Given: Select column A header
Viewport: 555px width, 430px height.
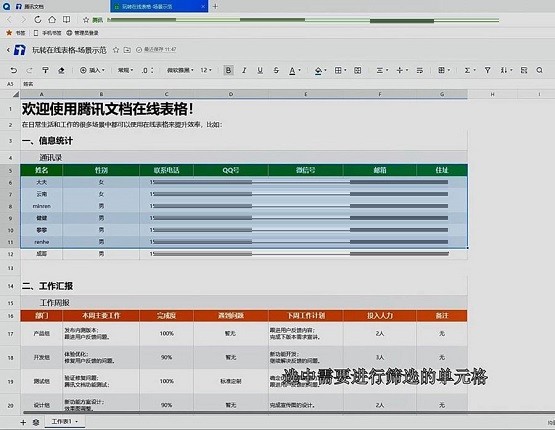Looking at the screenshot, I should [41, 94].
